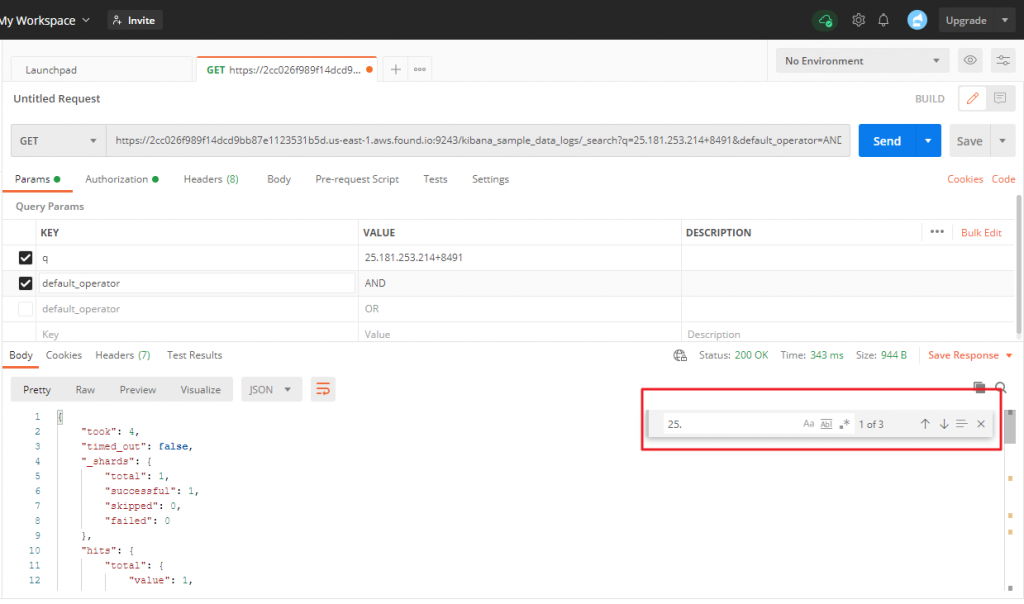Open the Headers (8) request tab

tap(211, 179)
